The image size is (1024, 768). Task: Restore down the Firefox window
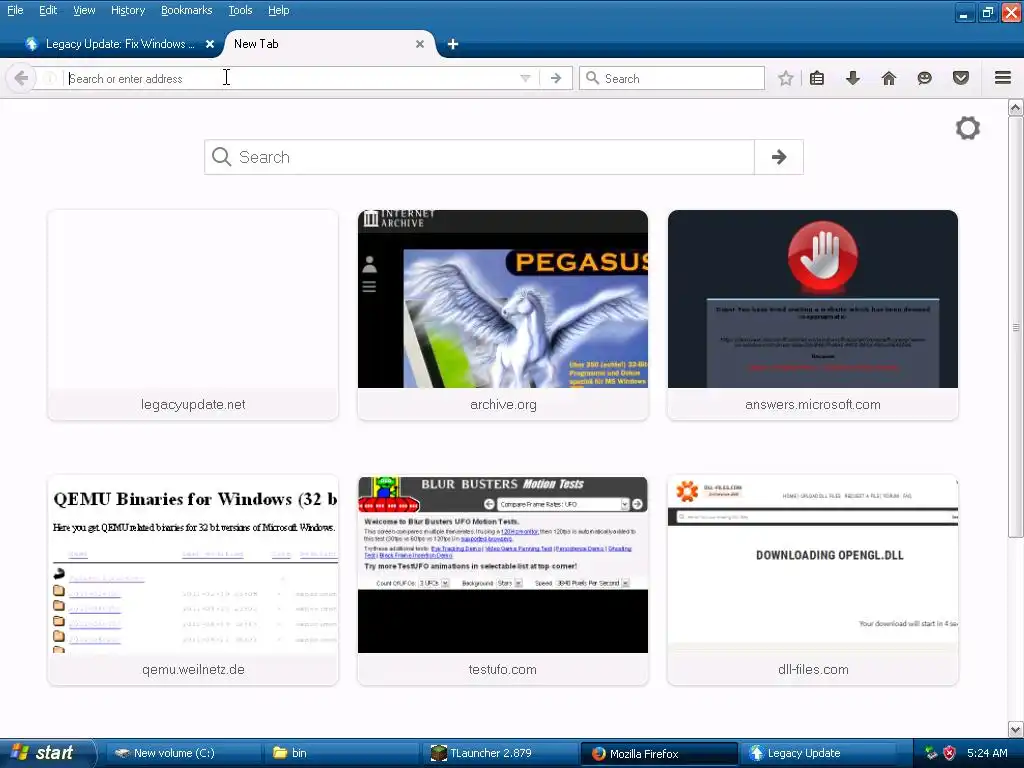[x=988, y=12]
